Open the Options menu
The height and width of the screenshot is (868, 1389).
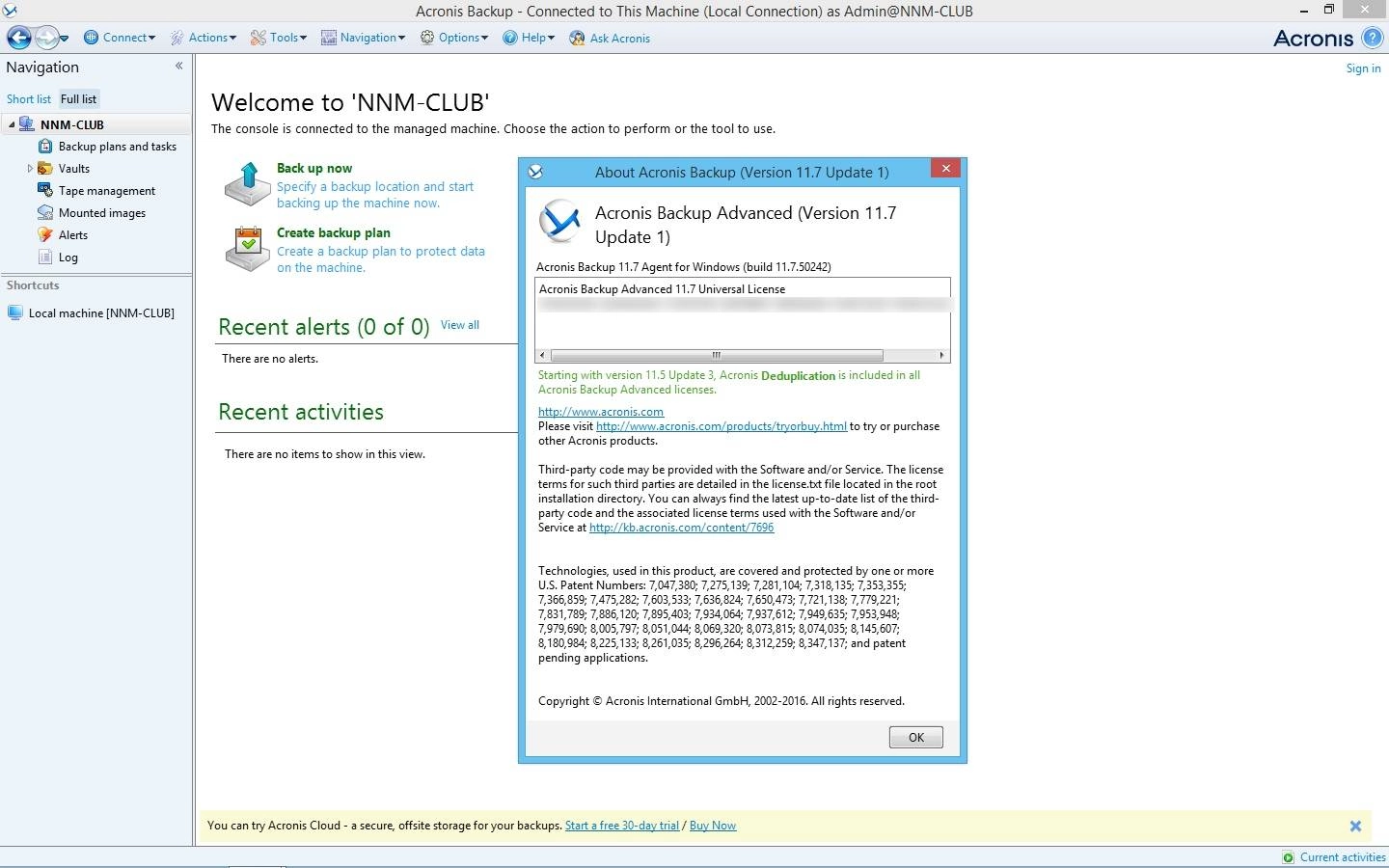(x=454, y=38)
